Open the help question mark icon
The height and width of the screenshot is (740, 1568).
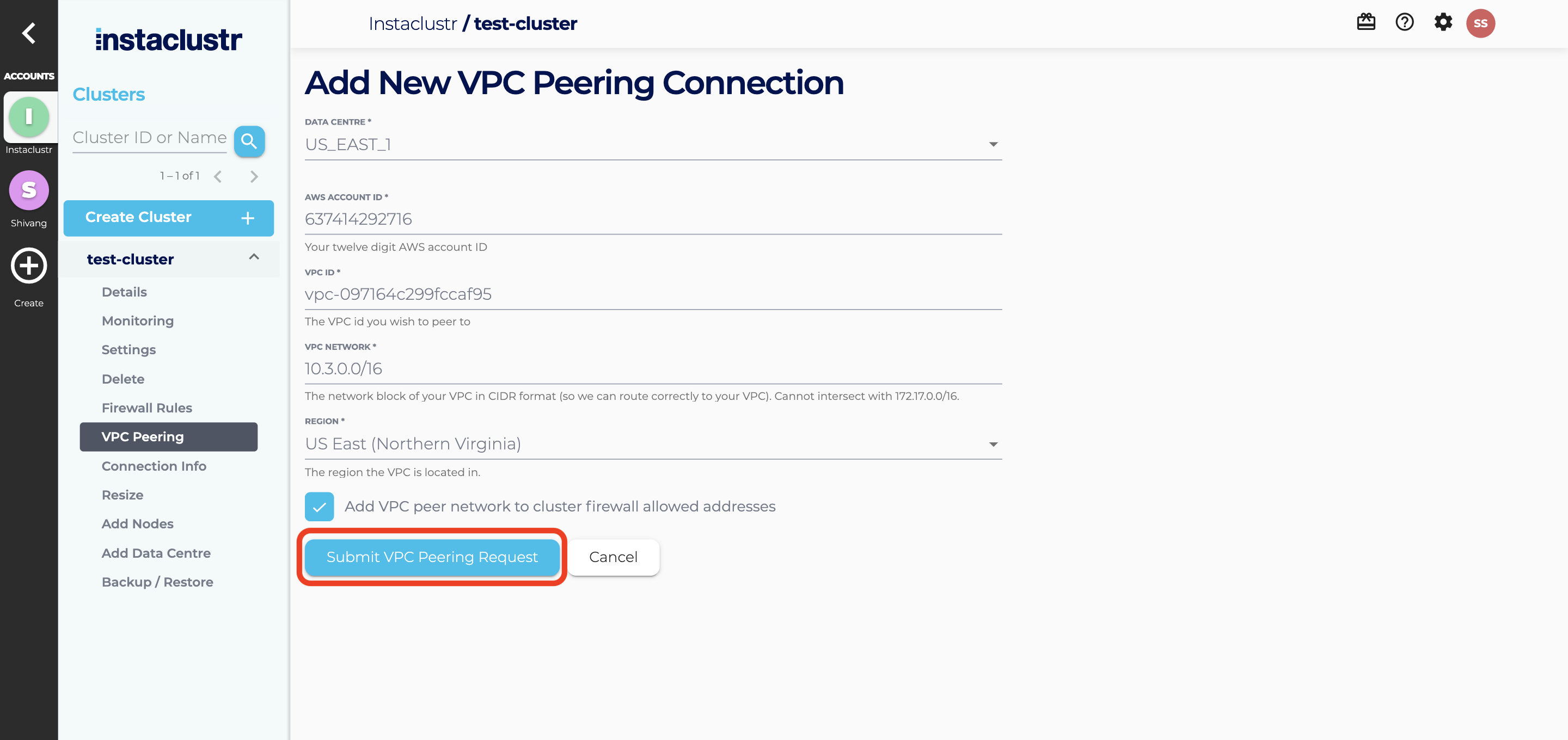[x=1404, y=22]
